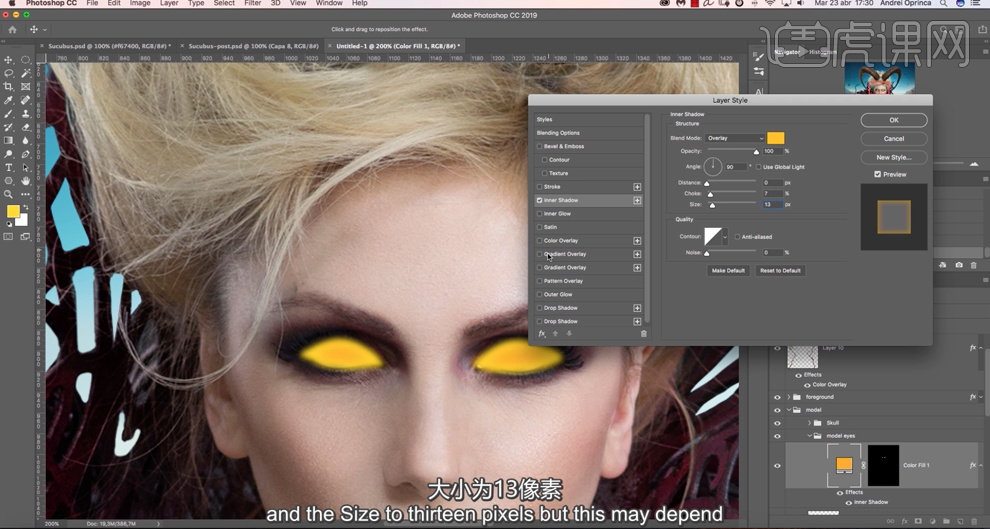The image size is (990, 529).
Task: Click the Color Fill 1 layer mask thumbnail
Action: pos(882,465)
